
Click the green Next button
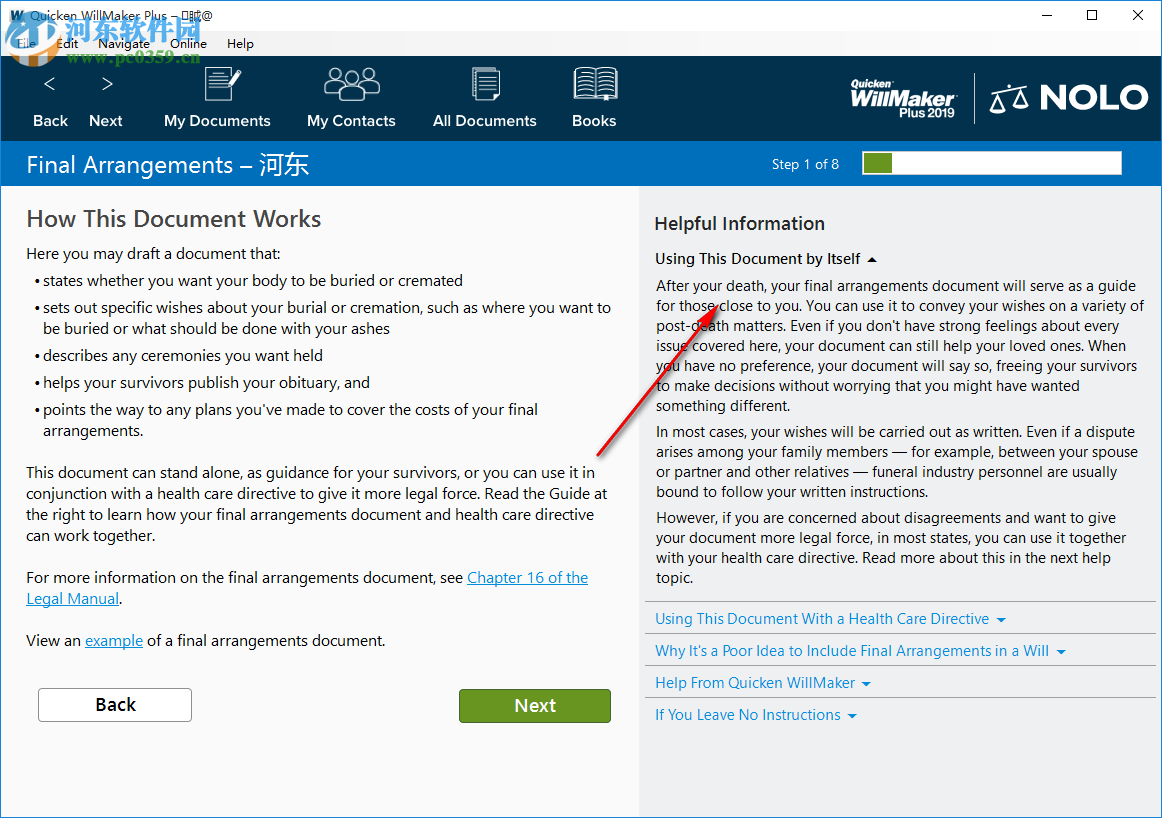535,705
